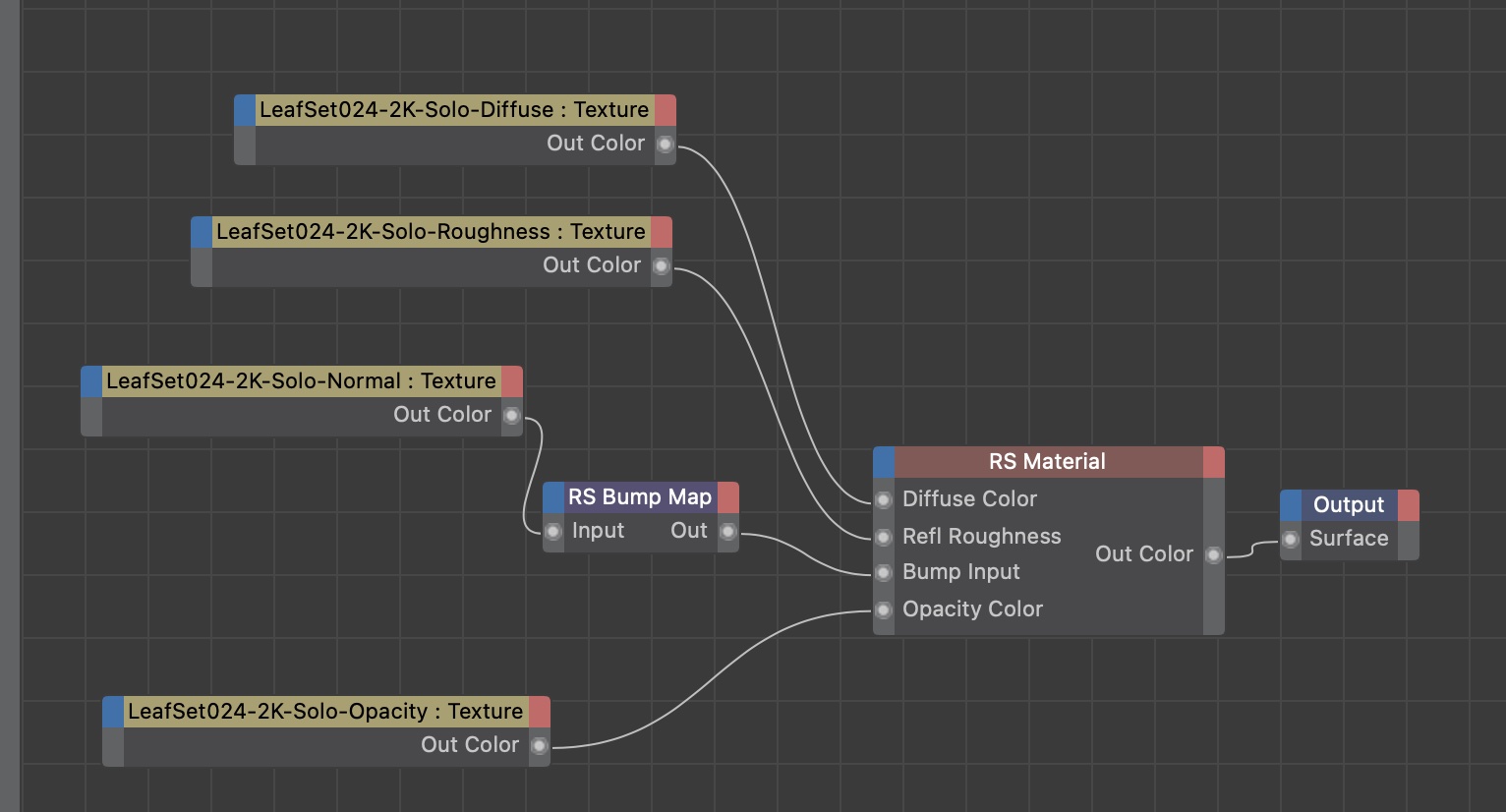The width and height of the screenshot is (1506, 812).
Task: Click the RS Bump Map Input port
Action: point(554,532)
